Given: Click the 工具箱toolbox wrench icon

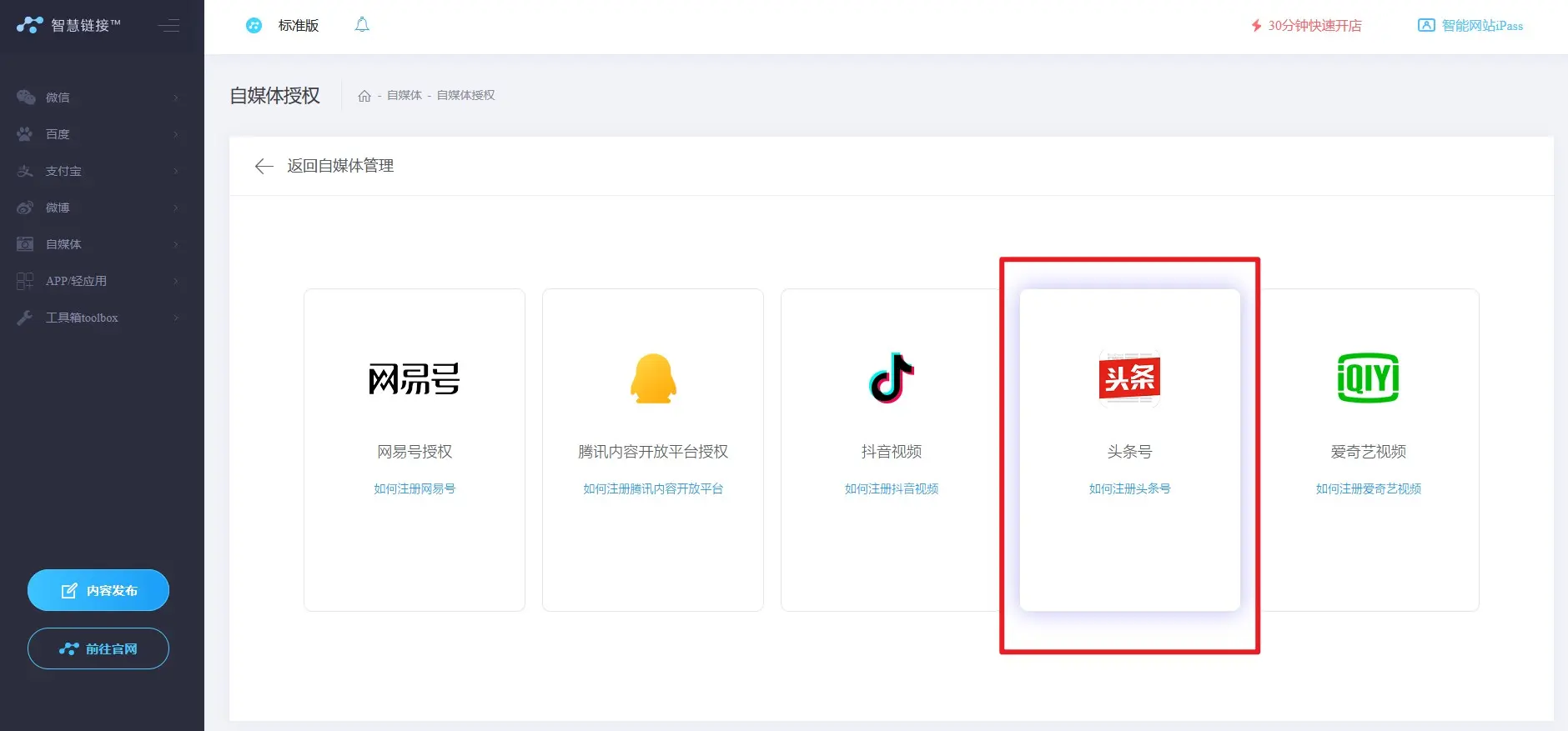Looking at the screenshot, I should (x=25, y=318).
